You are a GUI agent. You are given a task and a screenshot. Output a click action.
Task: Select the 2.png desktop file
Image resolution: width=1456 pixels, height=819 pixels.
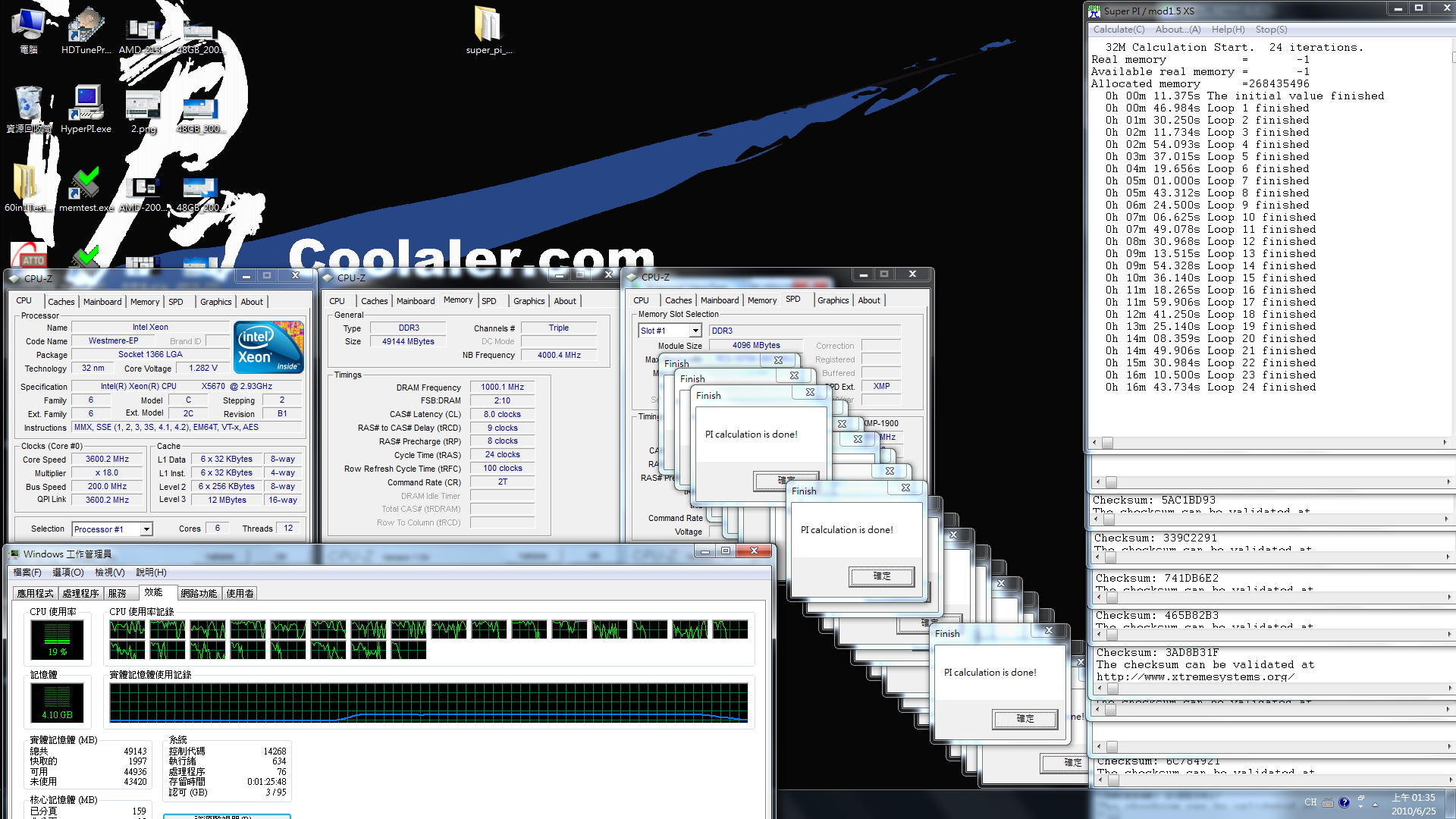click(143, 112)
